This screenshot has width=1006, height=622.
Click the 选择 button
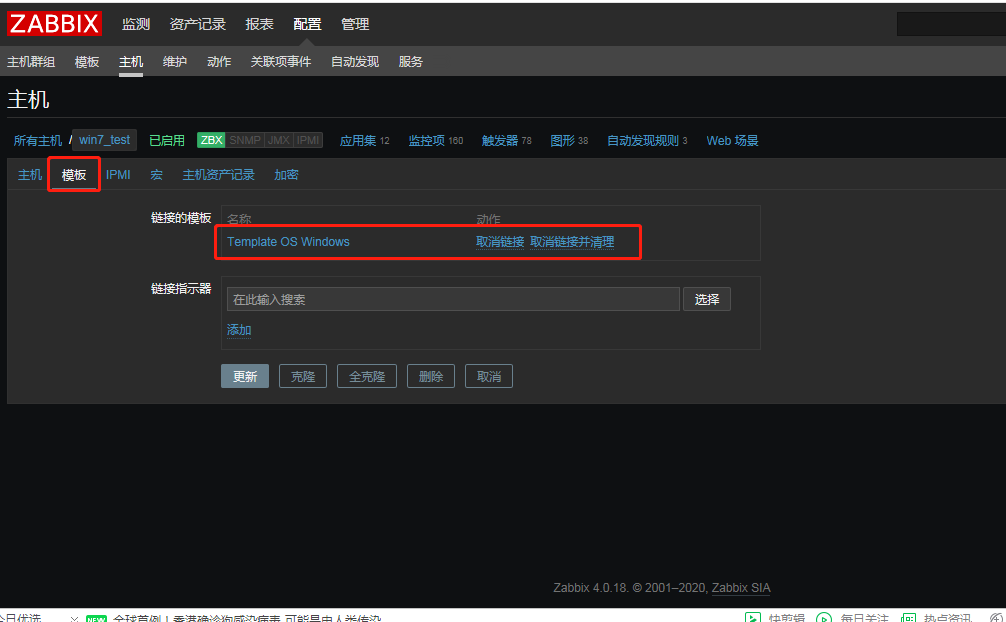pos(706,299)
